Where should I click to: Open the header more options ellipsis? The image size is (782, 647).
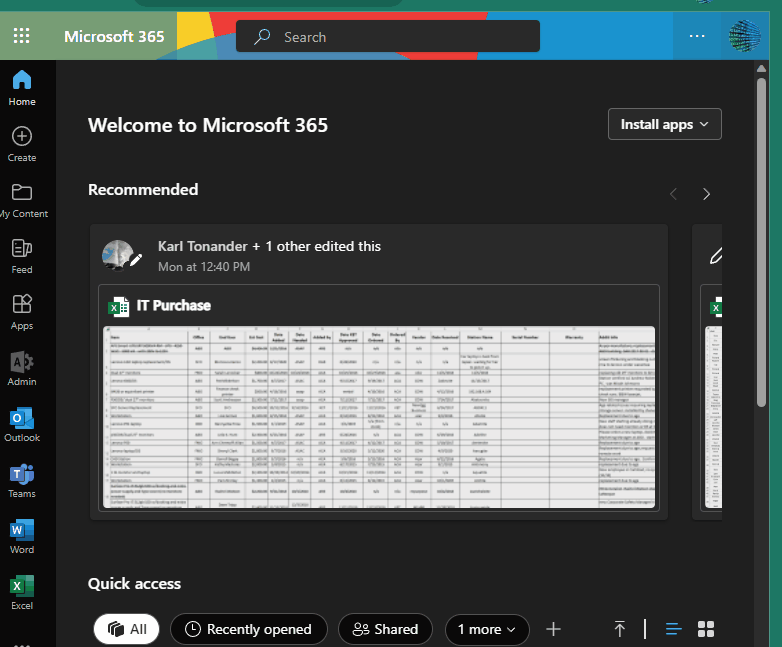pyautogui.click(x=697, y=36)
